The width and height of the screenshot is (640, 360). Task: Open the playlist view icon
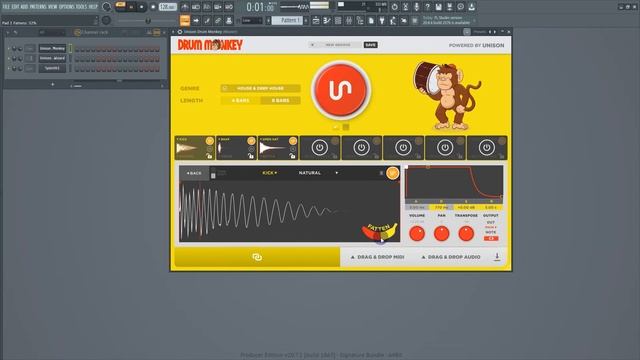[316, 20]
